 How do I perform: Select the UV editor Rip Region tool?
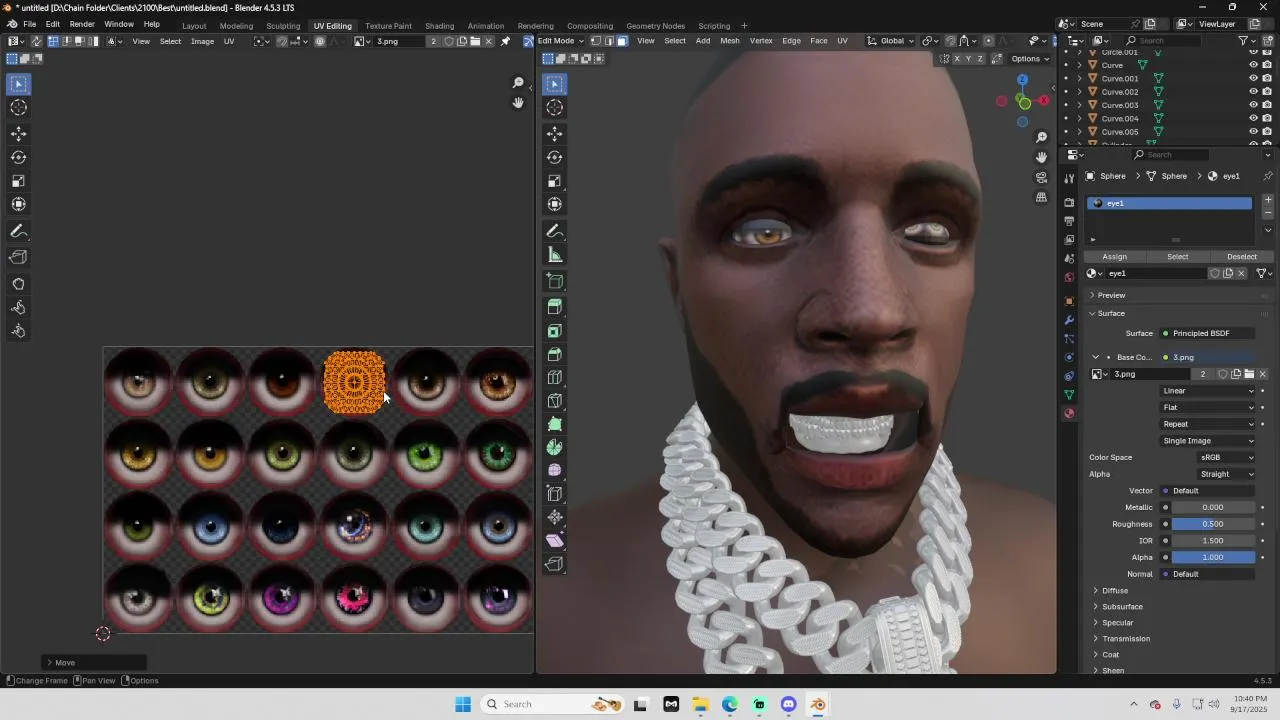tap(18, 258)
